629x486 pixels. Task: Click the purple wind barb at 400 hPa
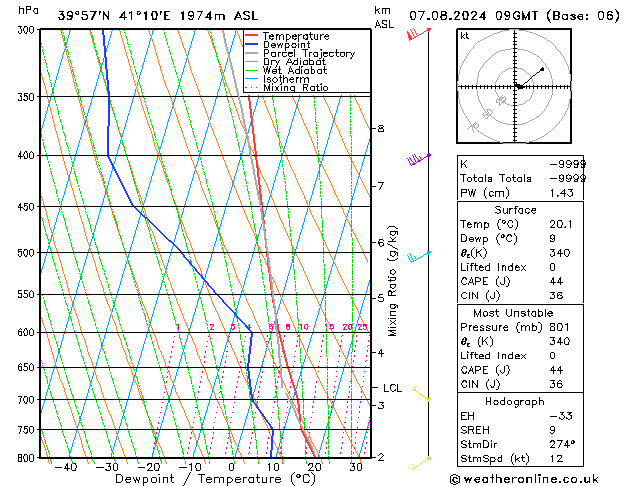[x=419, y=159]
